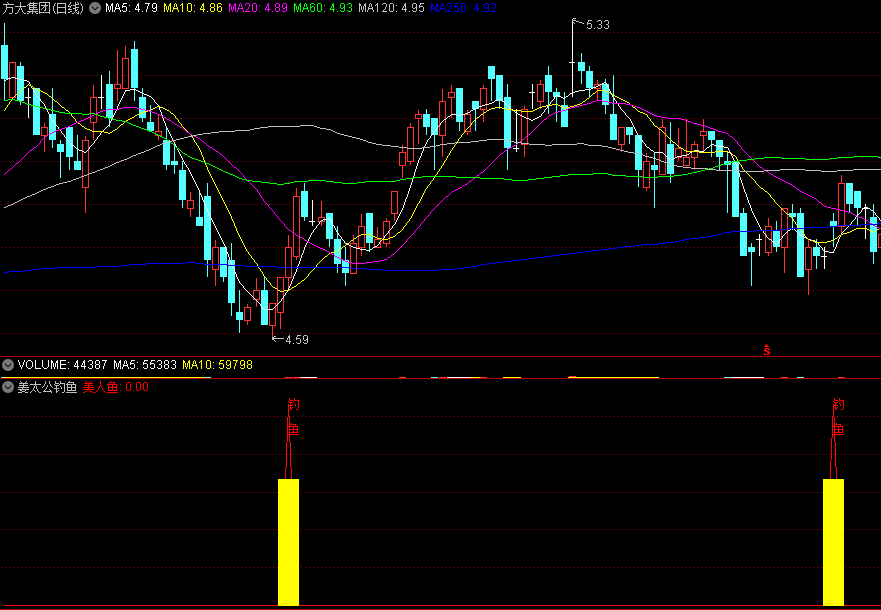The width and height of the screenshot is (881, 610).
Task: Click the volume MA5: 55383 label
Action: 144,365
